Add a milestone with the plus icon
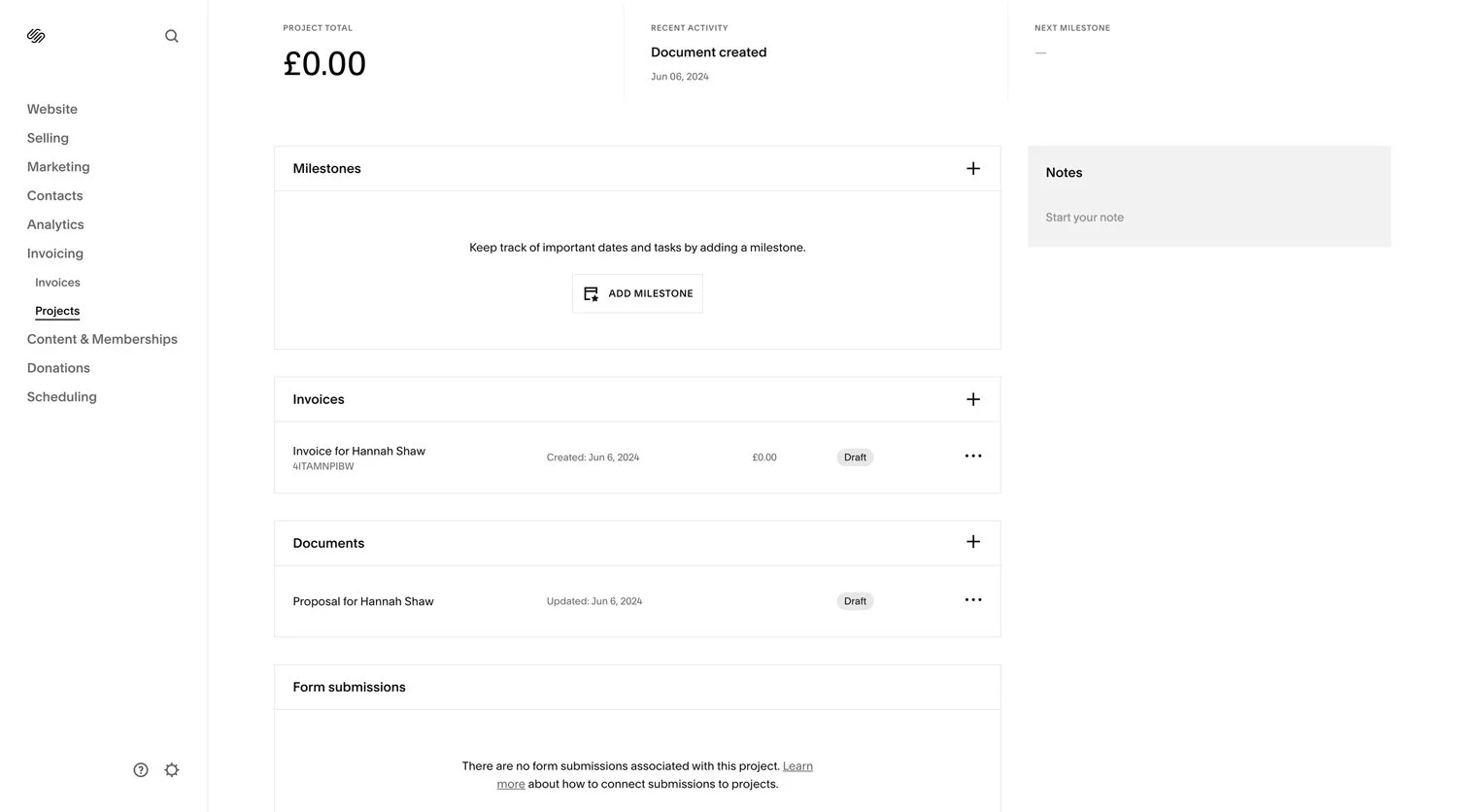Screen dimensions: 1457x812 (973, 169)
